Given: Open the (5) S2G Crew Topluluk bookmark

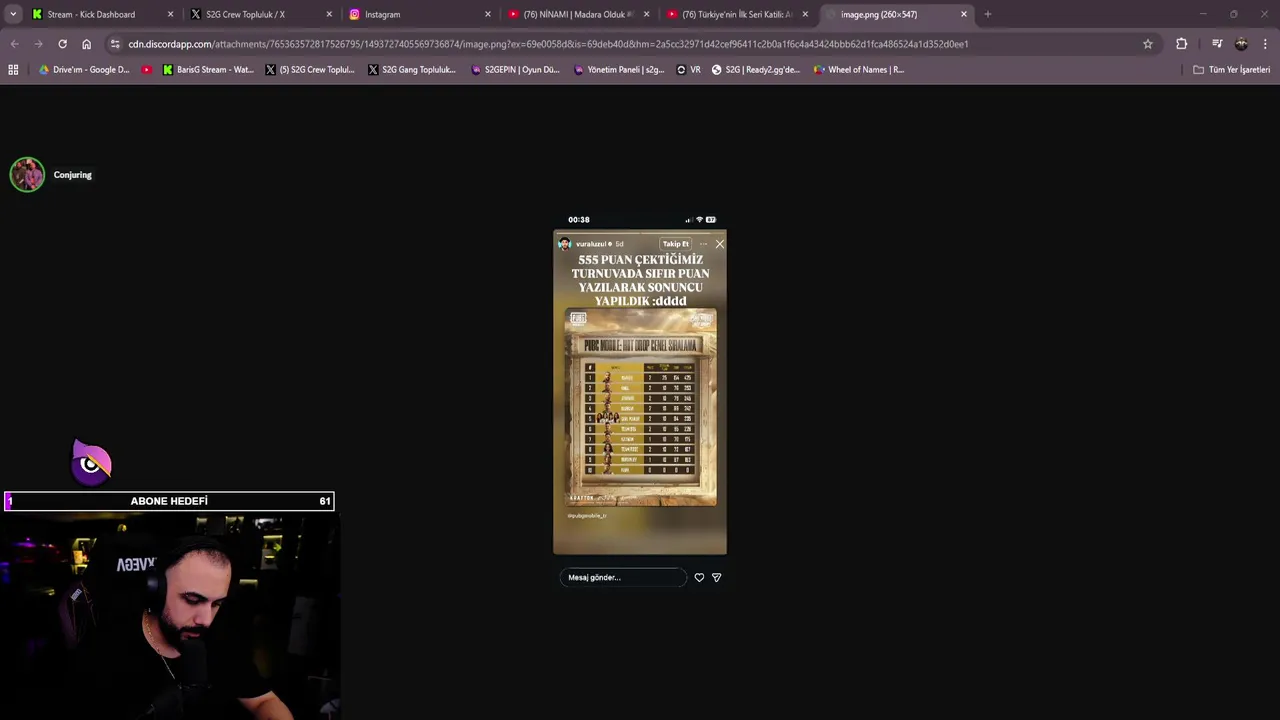Looking at the screenshot, I should pyautogui.click(x=310, y=70).
